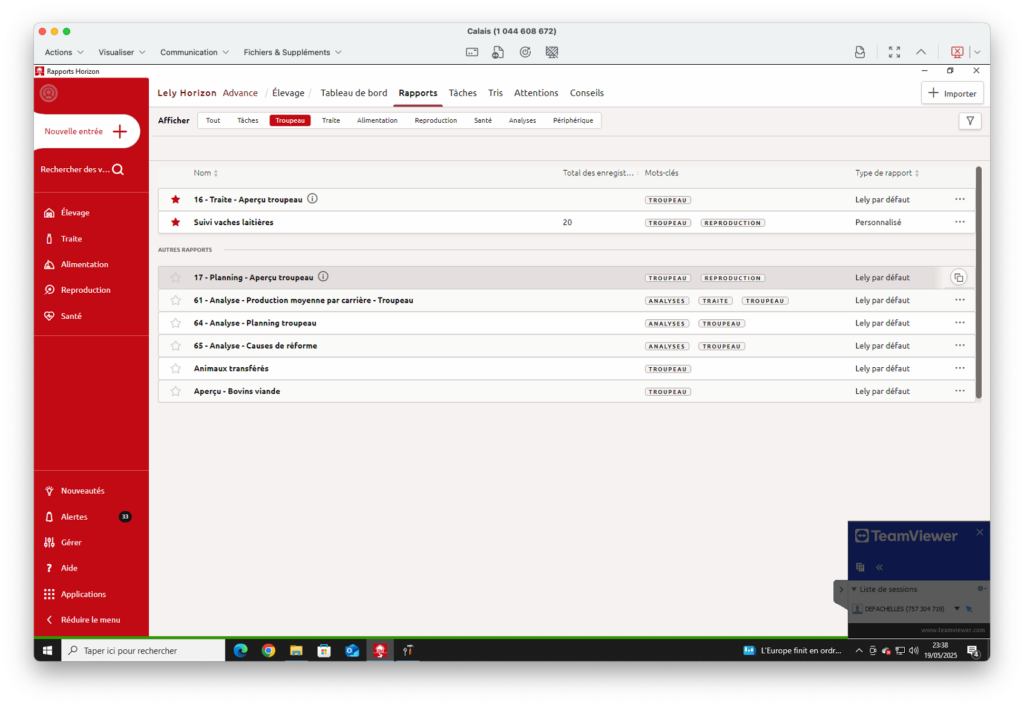Click copy icon on 17 - Planning row
The image size is (1024, 706).
coord(958,278)
